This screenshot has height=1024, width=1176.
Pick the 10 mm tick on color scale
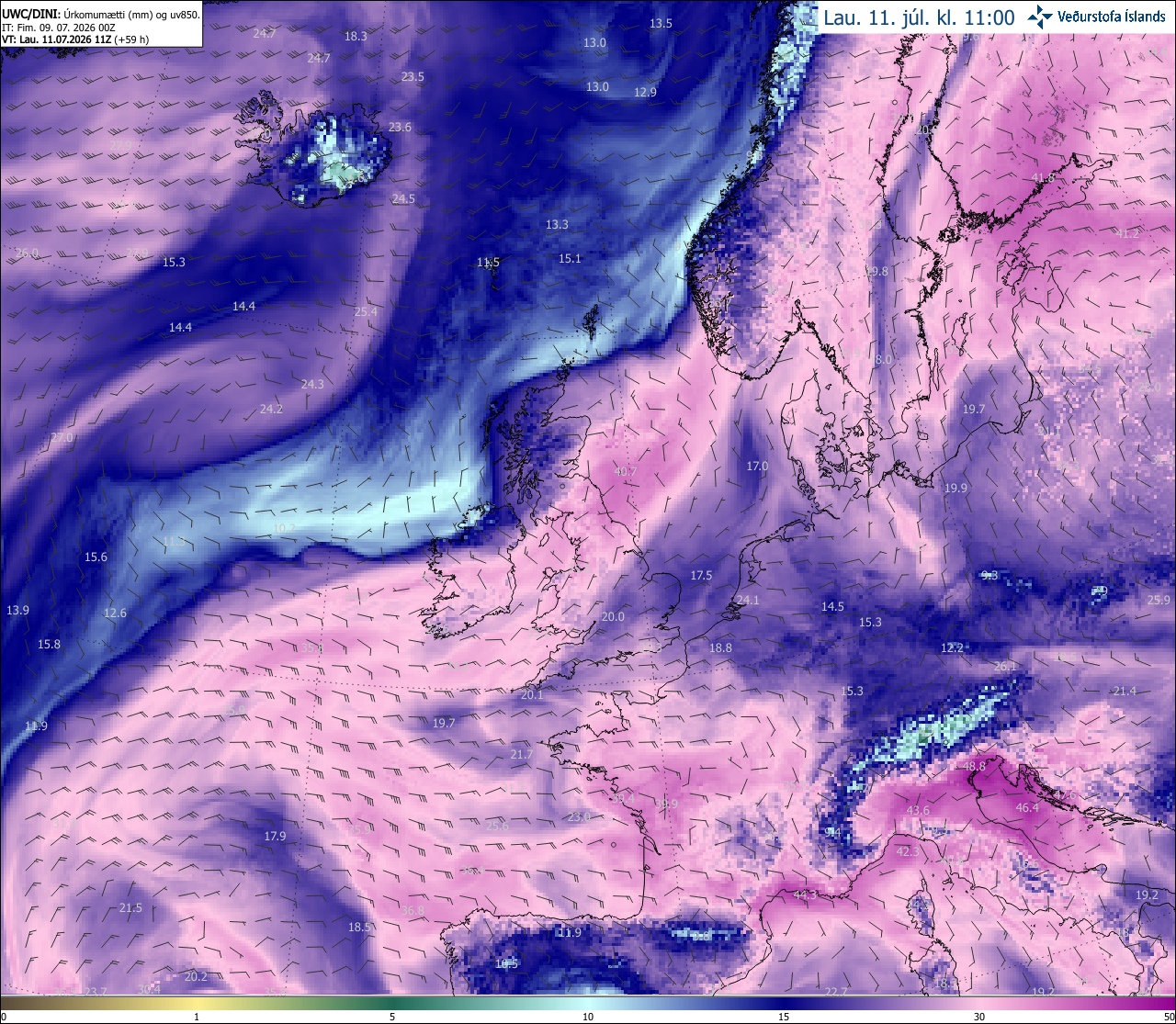point(588,1017)
